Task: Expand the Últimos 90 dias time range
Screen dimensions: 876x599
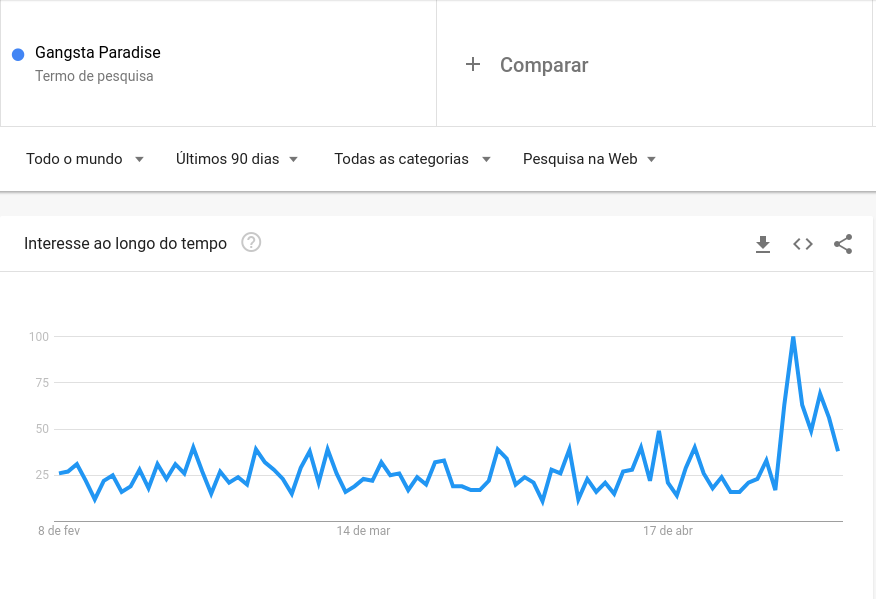Action: 237,159
